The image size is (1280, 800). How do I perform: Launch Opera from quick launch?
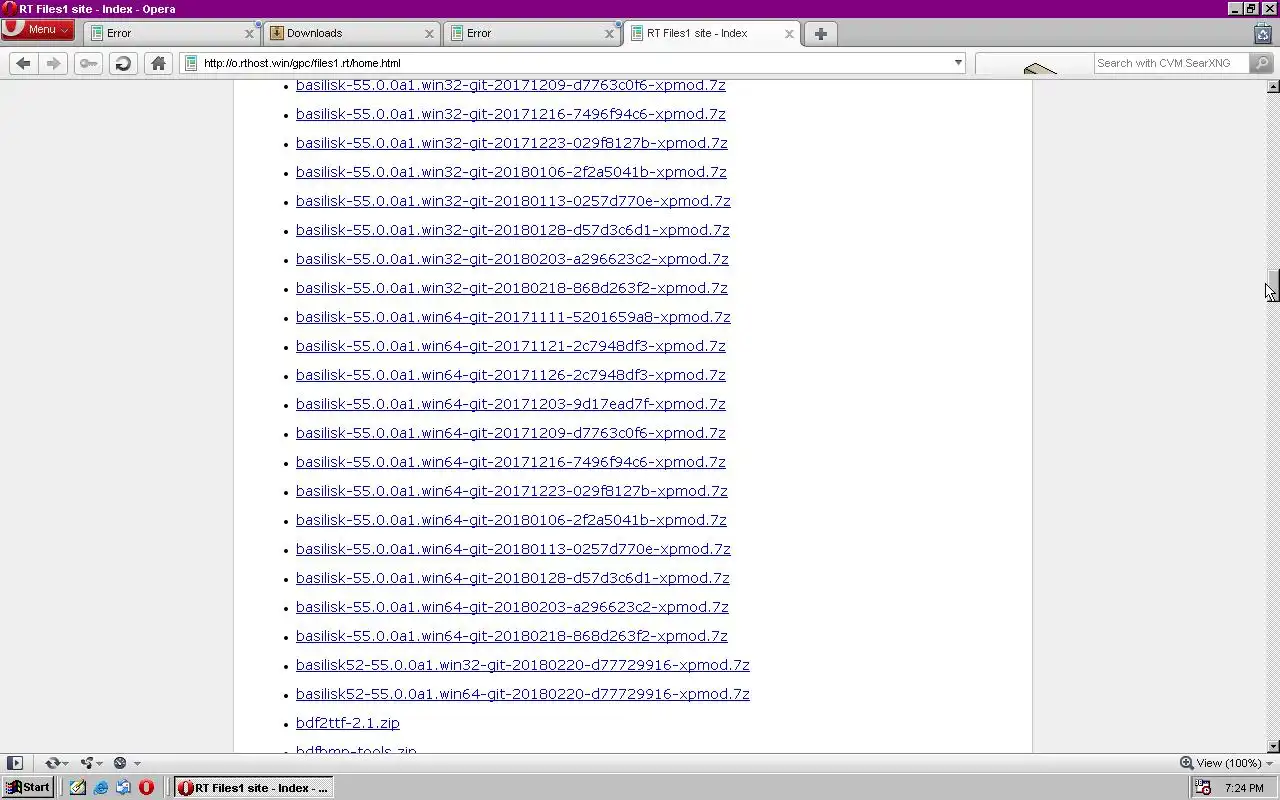pos(146,788)
